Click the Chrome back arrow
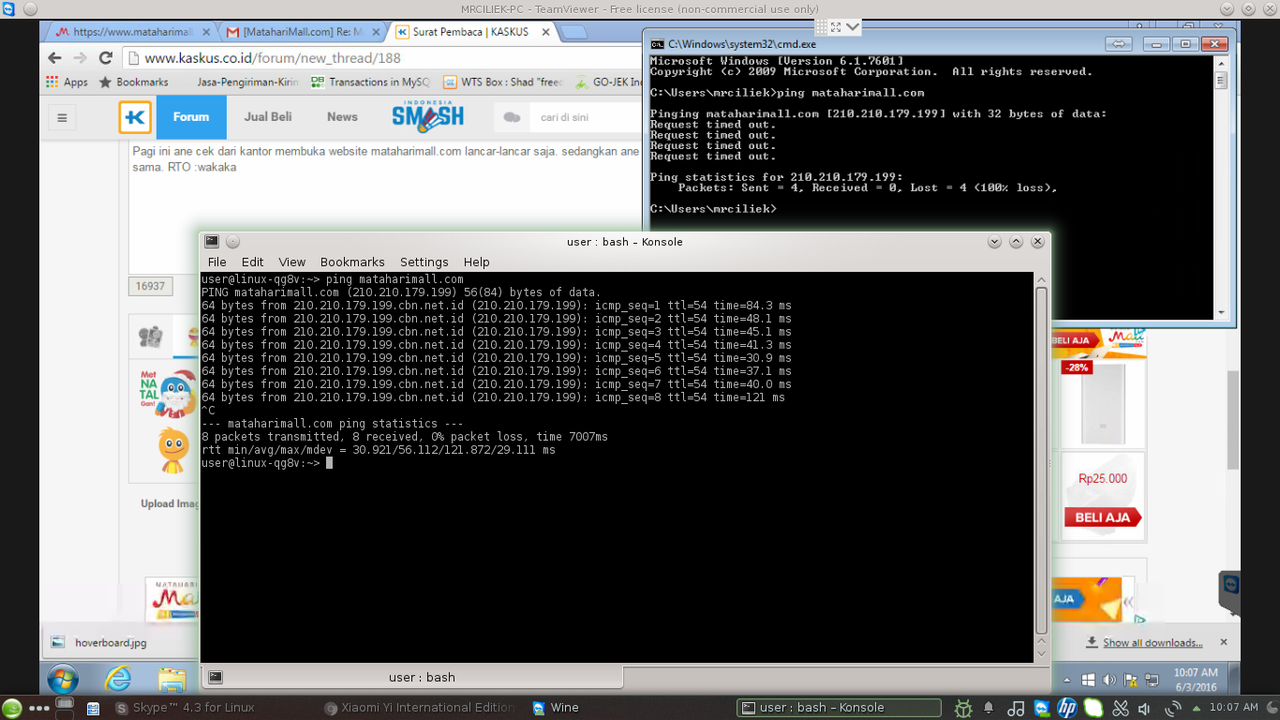The image size is (1280, 720). point(53,58)
